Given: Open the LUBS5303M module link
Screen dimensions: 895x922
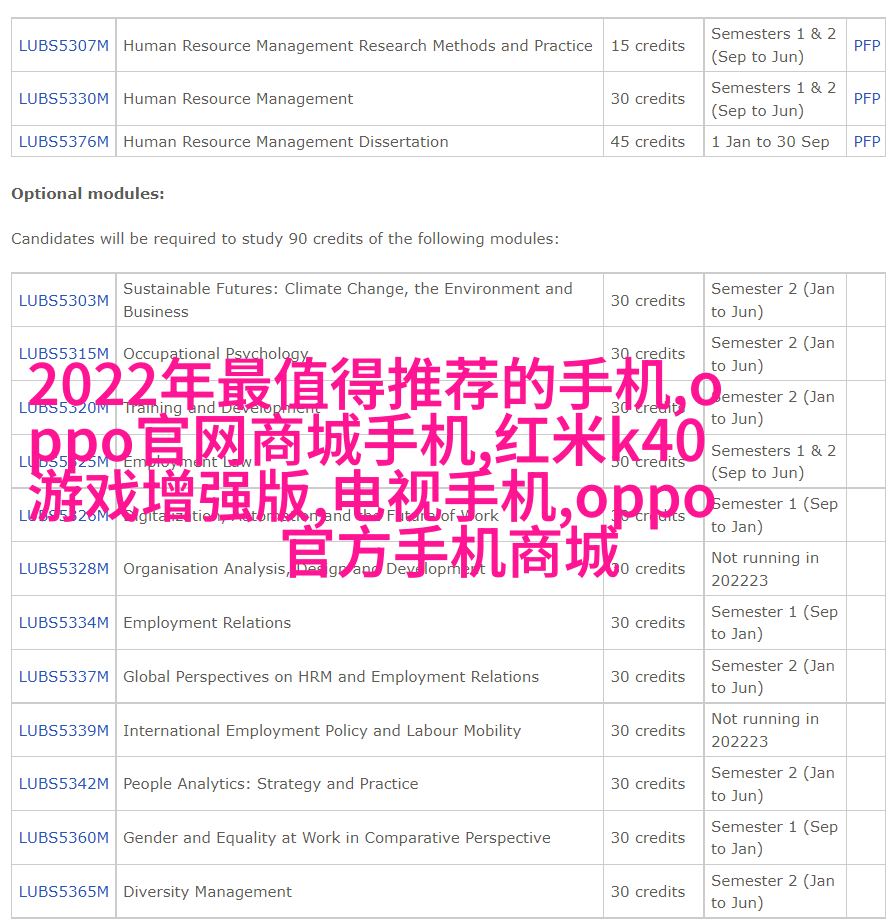Looking at the screenshot, I should [x=64, y=300].
